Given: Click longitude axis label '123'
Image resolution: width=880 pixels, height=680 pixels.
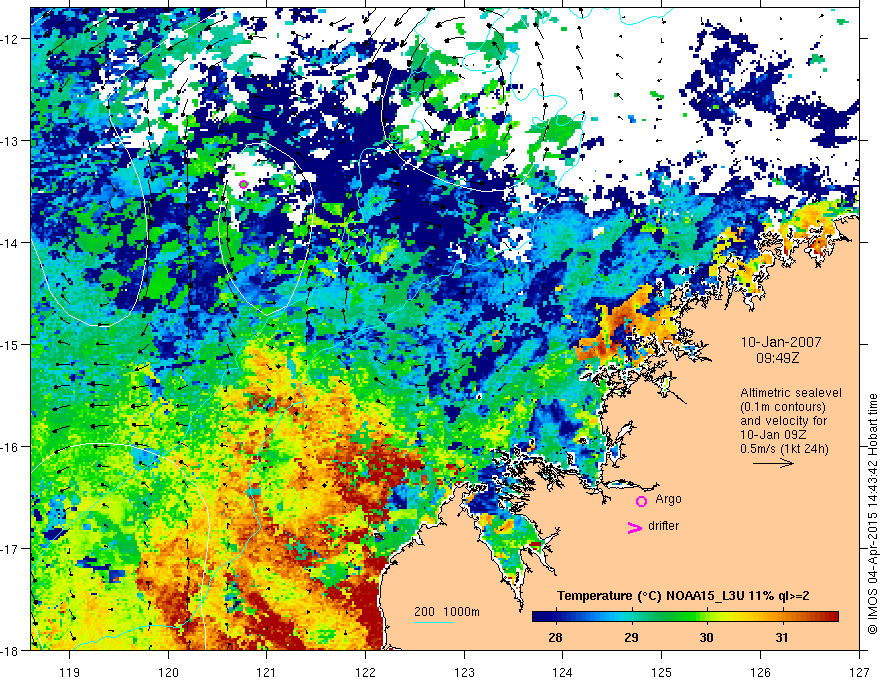Looking at the screenshot, I should coord(464,672).
